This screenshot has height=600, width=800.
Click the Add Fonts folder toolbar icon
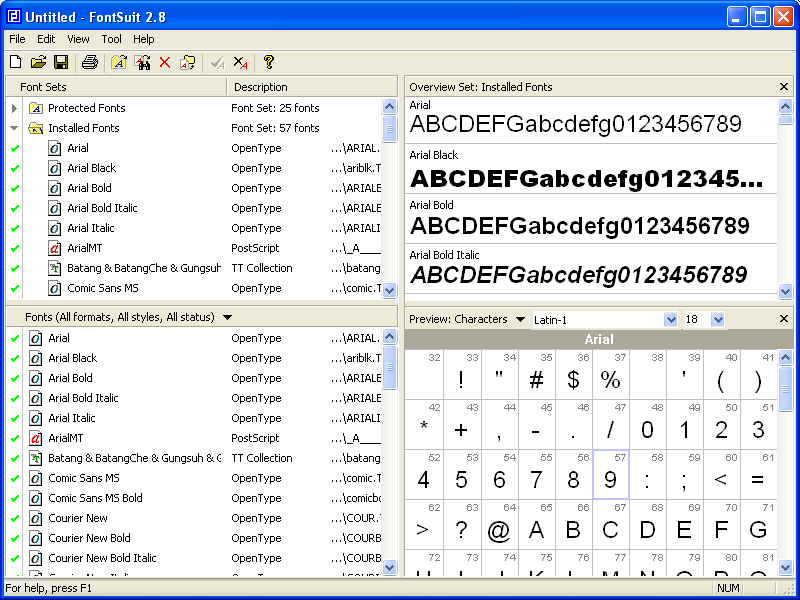188,62
